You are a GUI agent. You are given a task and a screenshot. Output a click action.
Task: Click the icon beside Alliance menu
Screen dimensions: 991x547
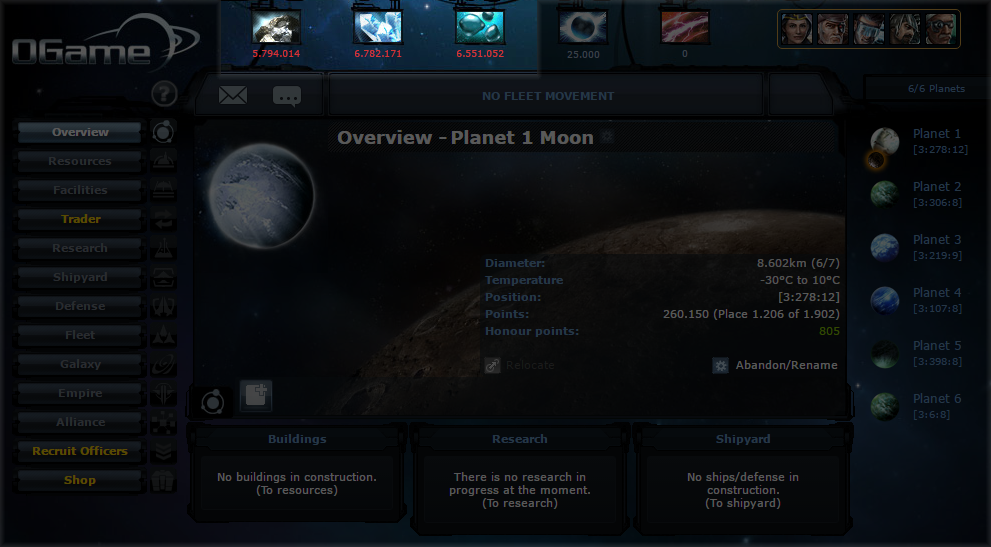[163, 422]
